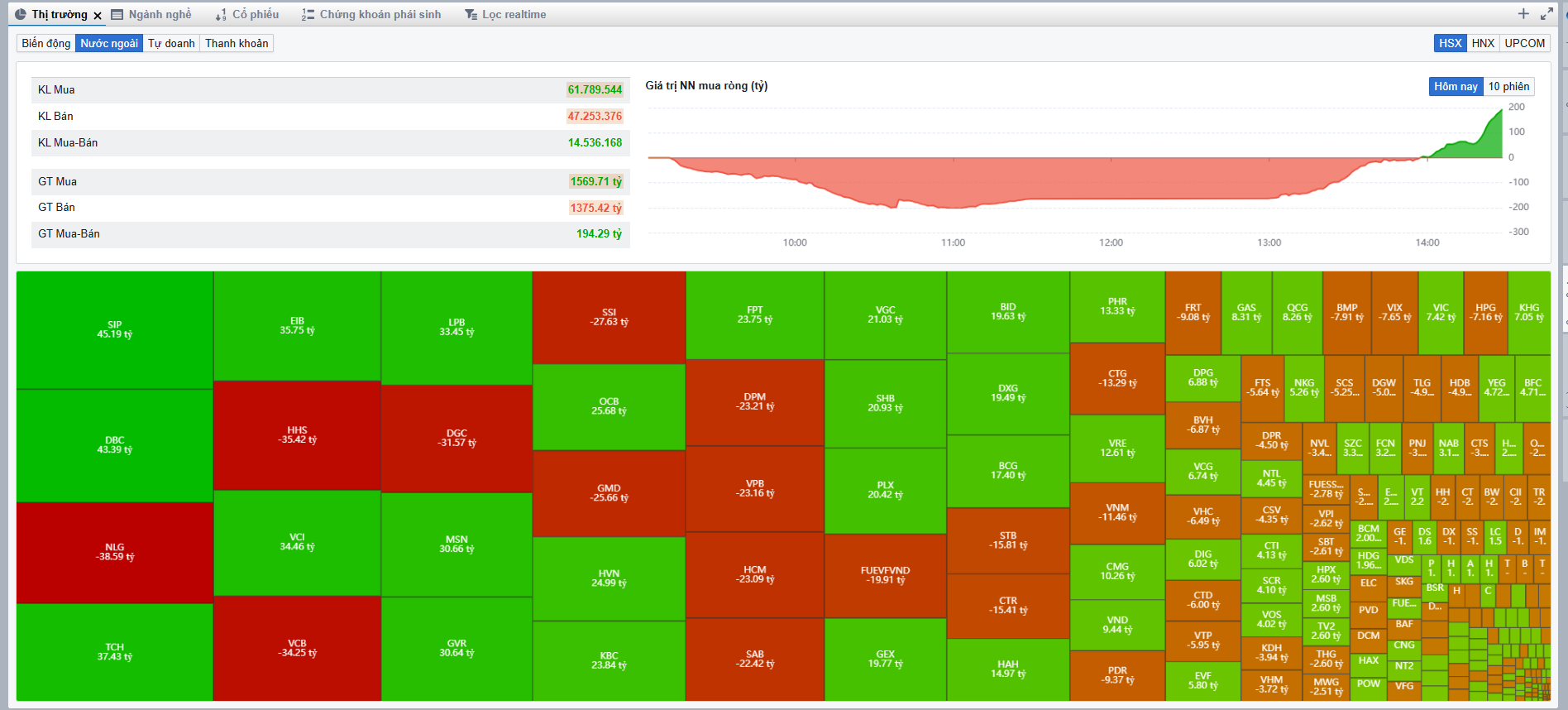Open the VGC treemap cell

click(886, 315)
